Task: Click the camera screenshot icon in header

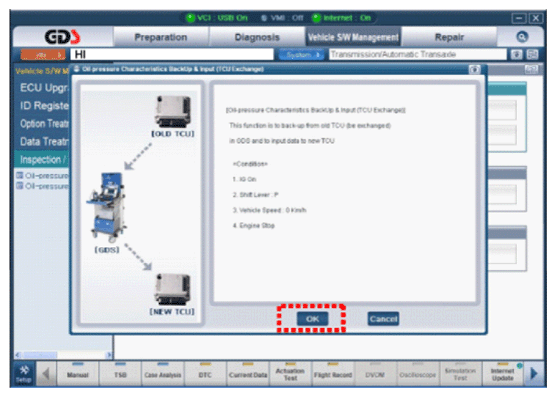Action: 516,54
